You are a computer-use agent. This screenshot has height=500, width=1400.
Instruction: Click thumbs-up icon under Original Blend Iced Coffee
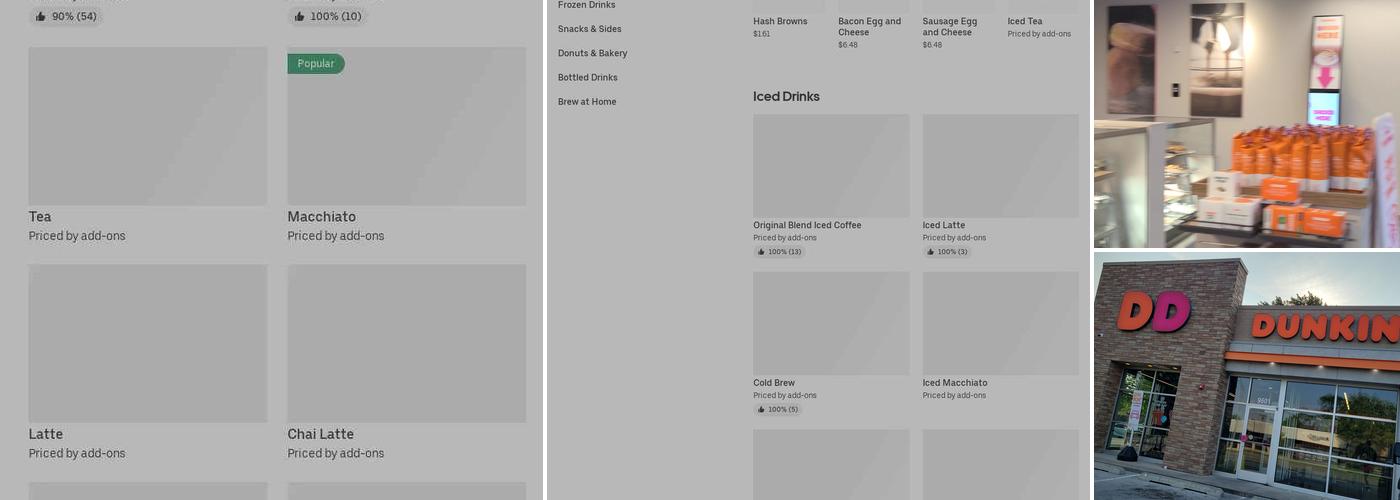761,252
